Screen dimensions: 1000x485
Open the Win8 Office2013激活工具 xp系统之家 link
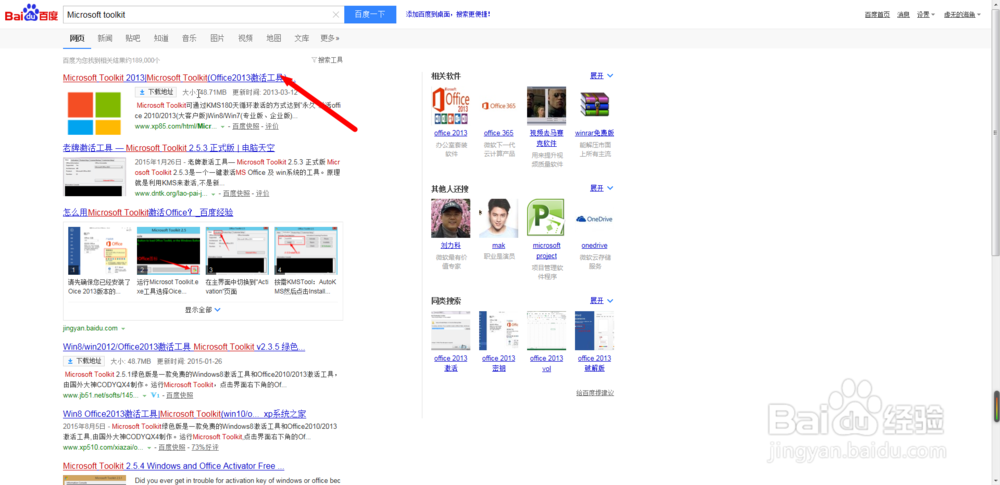(x=184, y=414)
